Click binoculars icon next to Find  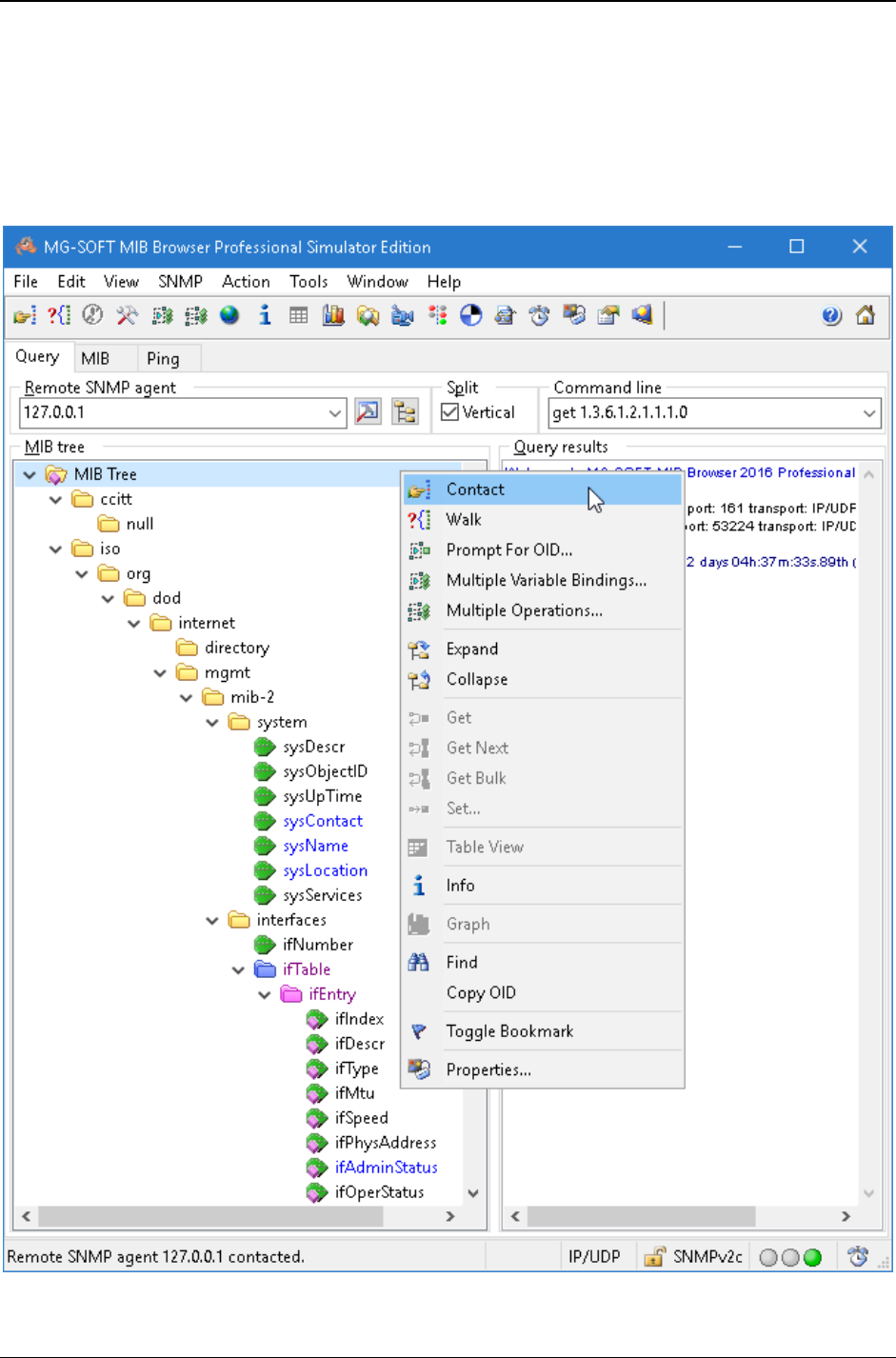click(419, 962)
